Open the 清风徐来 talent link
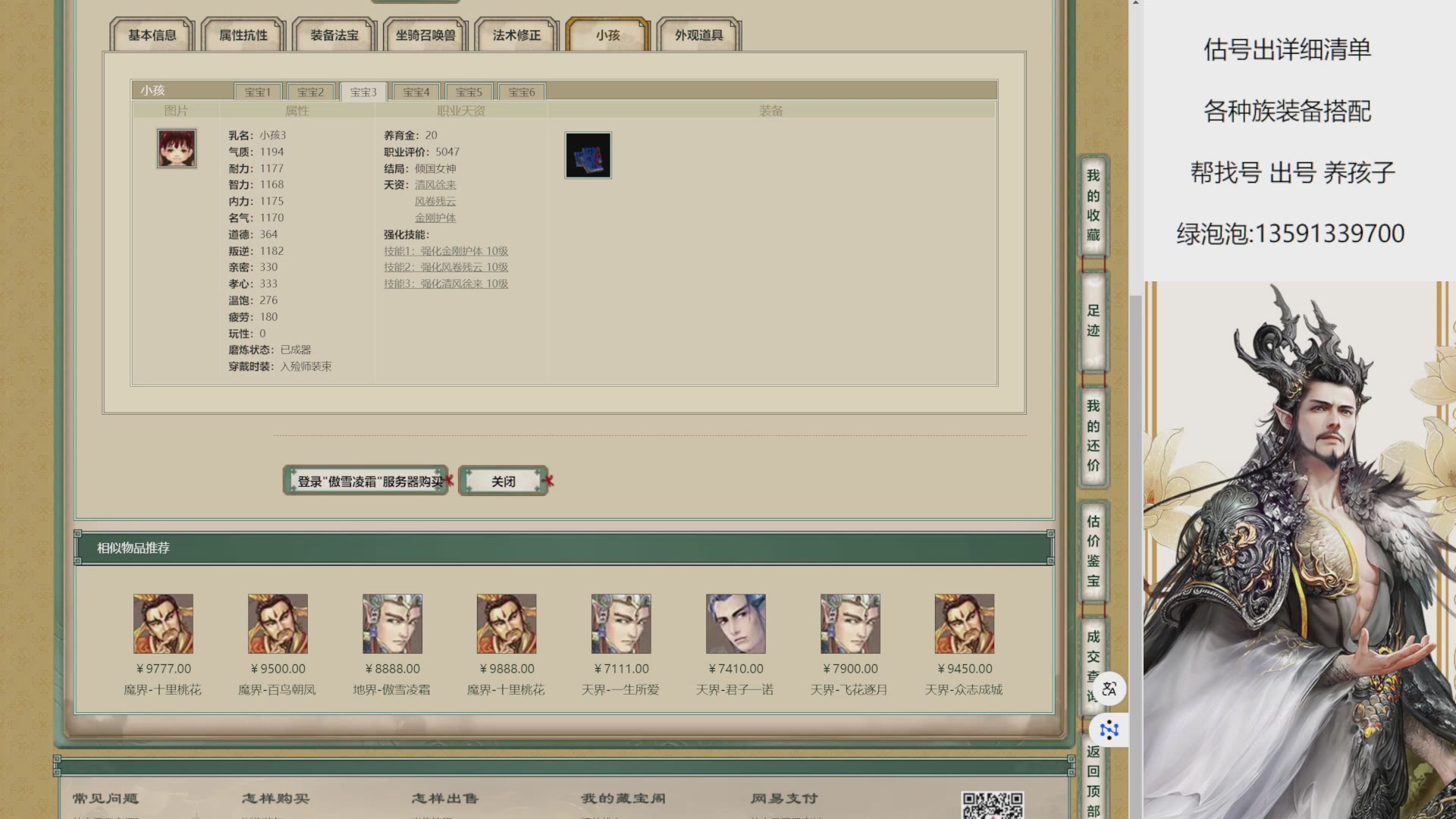Image resolution: width=1456 pixels, height=819 pixels. (x=435, y=184)
